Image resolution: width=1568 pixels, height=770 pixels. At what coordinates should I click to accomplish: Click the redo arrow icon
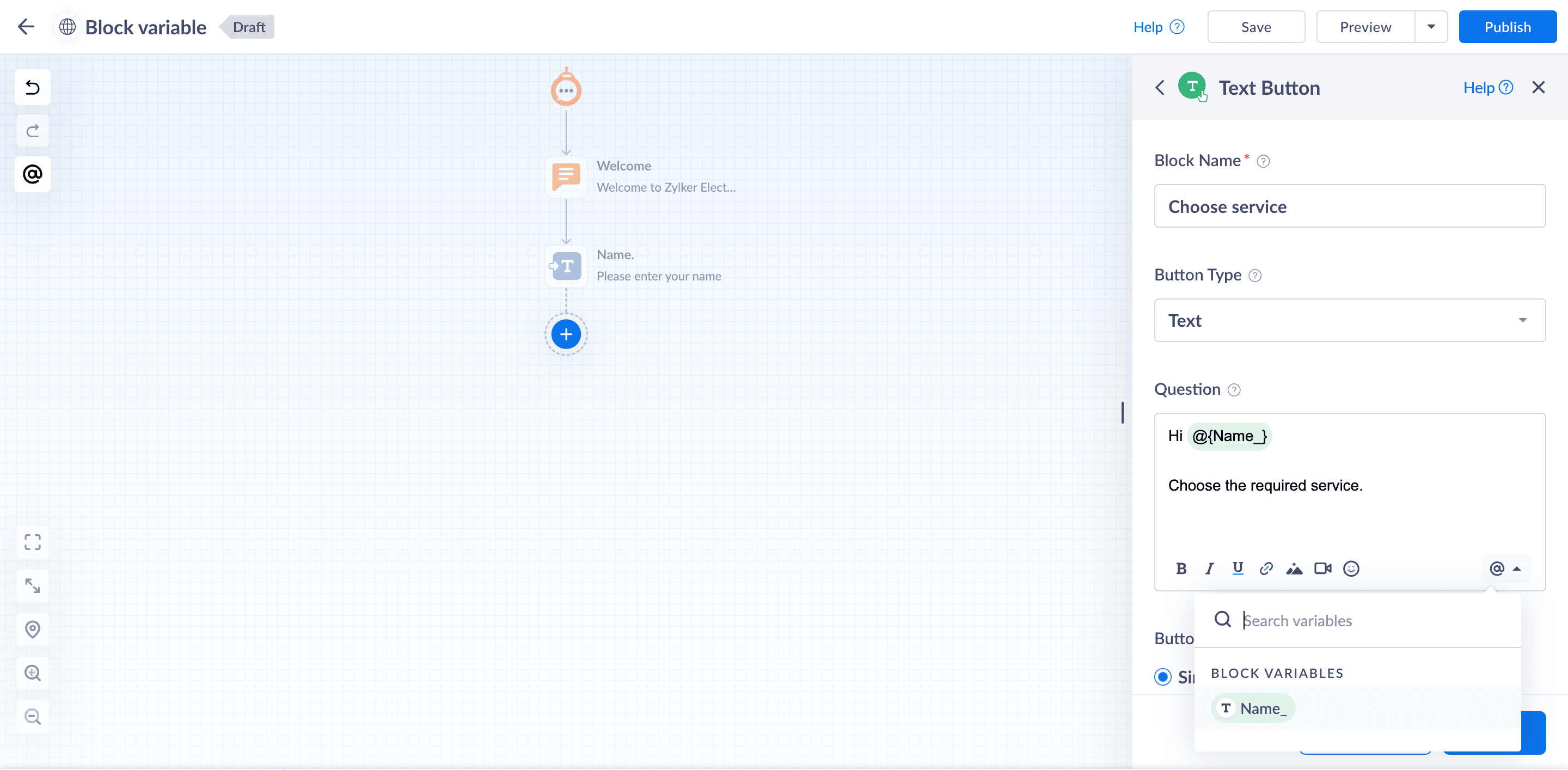[32, 131]
